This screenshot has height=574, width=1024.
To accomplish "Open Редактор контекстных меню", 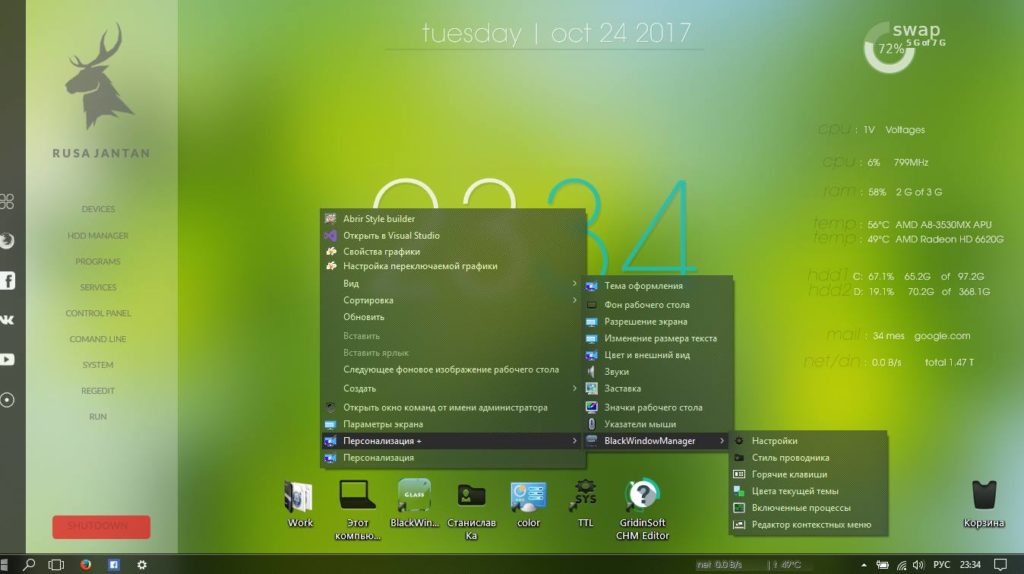I will pyautogui.click(x=808, y=525).
